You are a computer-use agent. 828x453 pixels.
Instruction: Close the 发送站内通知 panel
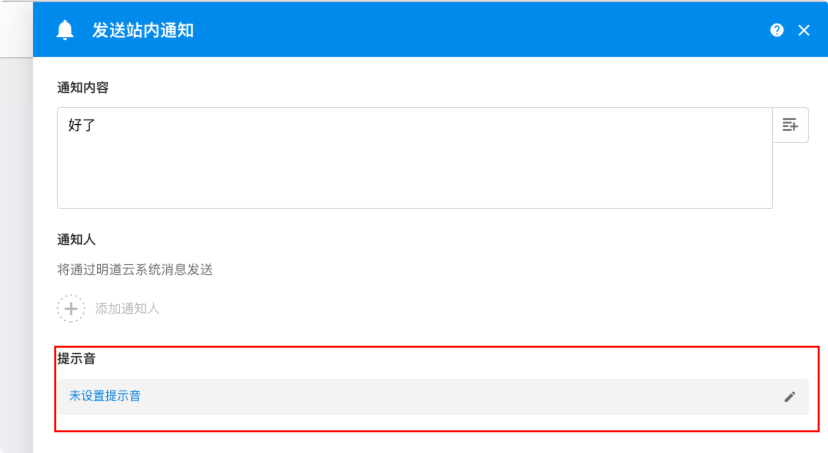click(804, 30)
